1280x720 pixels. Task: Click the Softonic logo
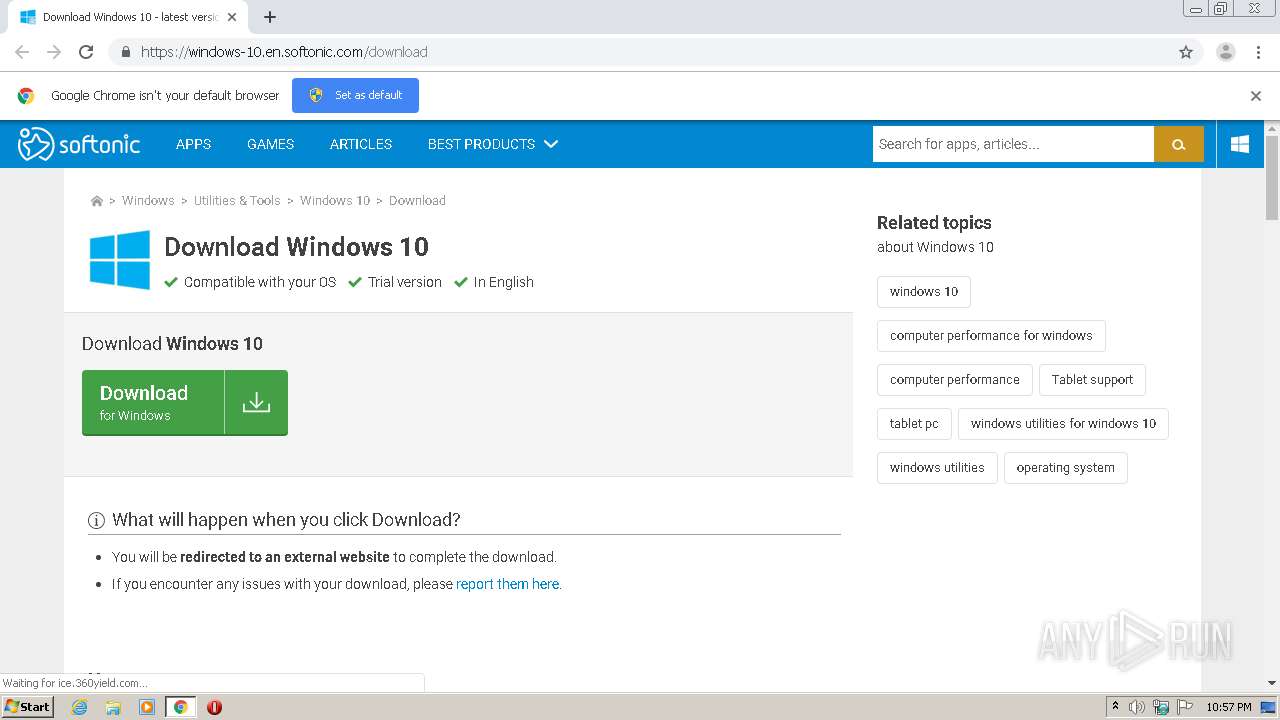coord(79,144)
